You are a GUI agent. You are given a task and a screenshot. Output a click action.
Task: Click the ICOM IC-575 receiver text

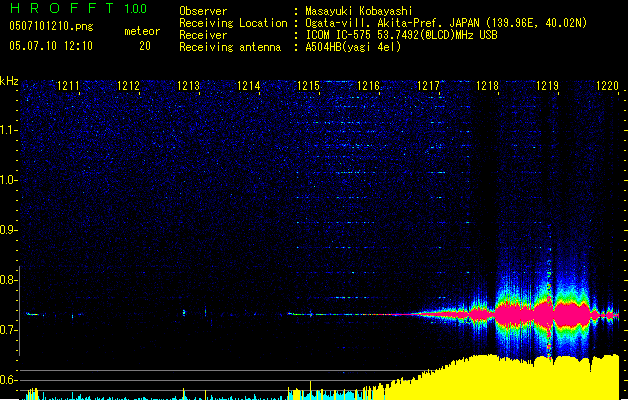401,35
